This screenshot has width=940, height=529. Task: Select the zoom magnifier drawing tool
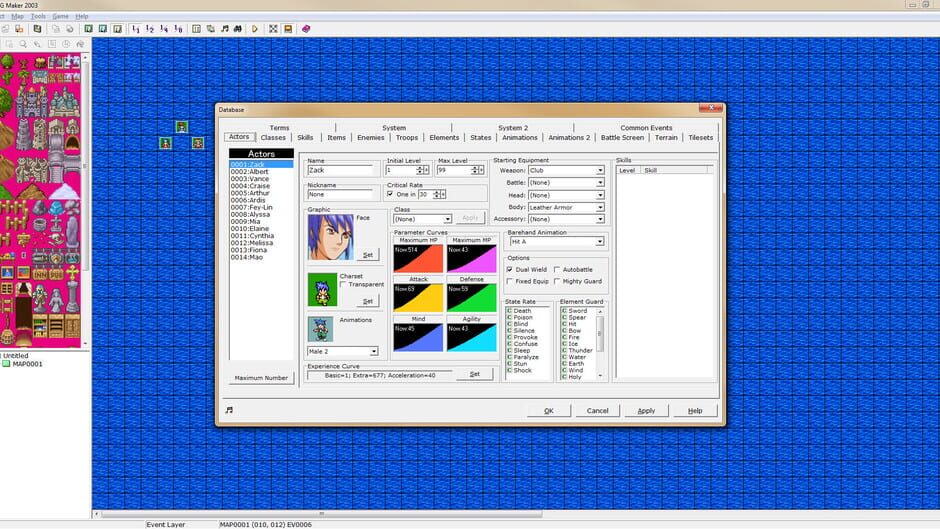23,44
